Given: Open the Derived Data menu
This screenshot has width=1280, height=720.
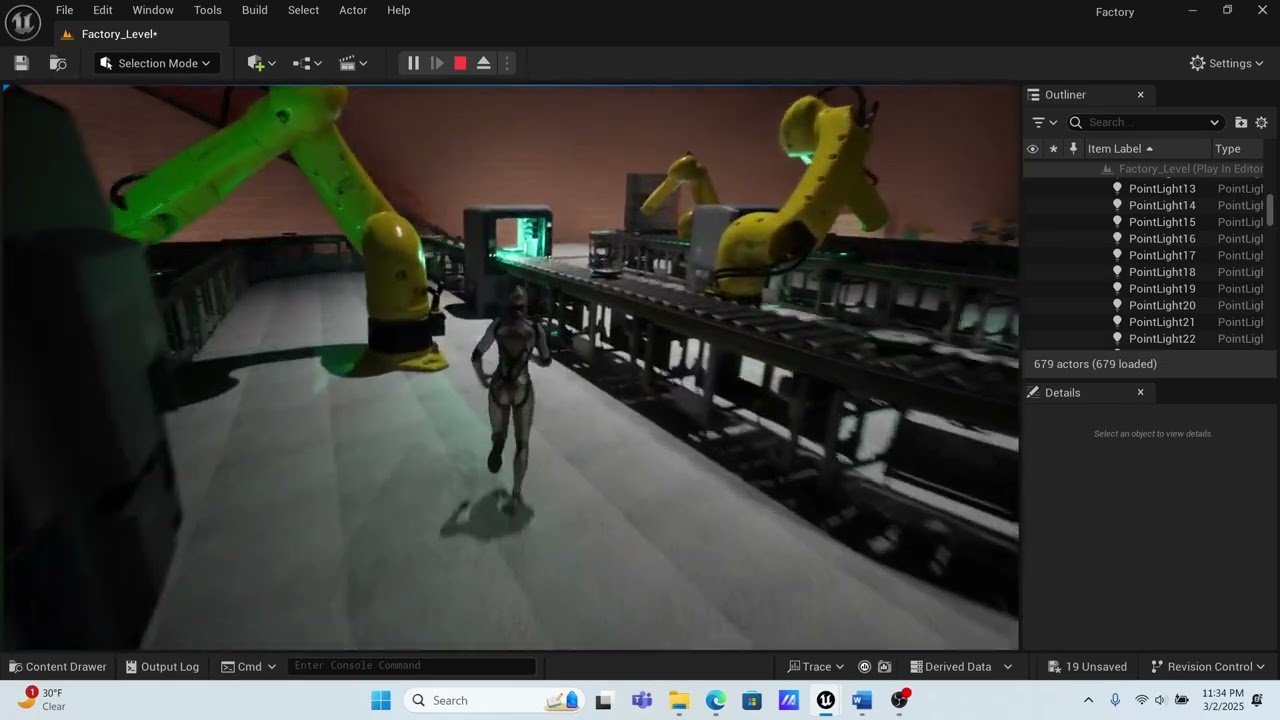Looking at the screenshot, I should [961, 667].
